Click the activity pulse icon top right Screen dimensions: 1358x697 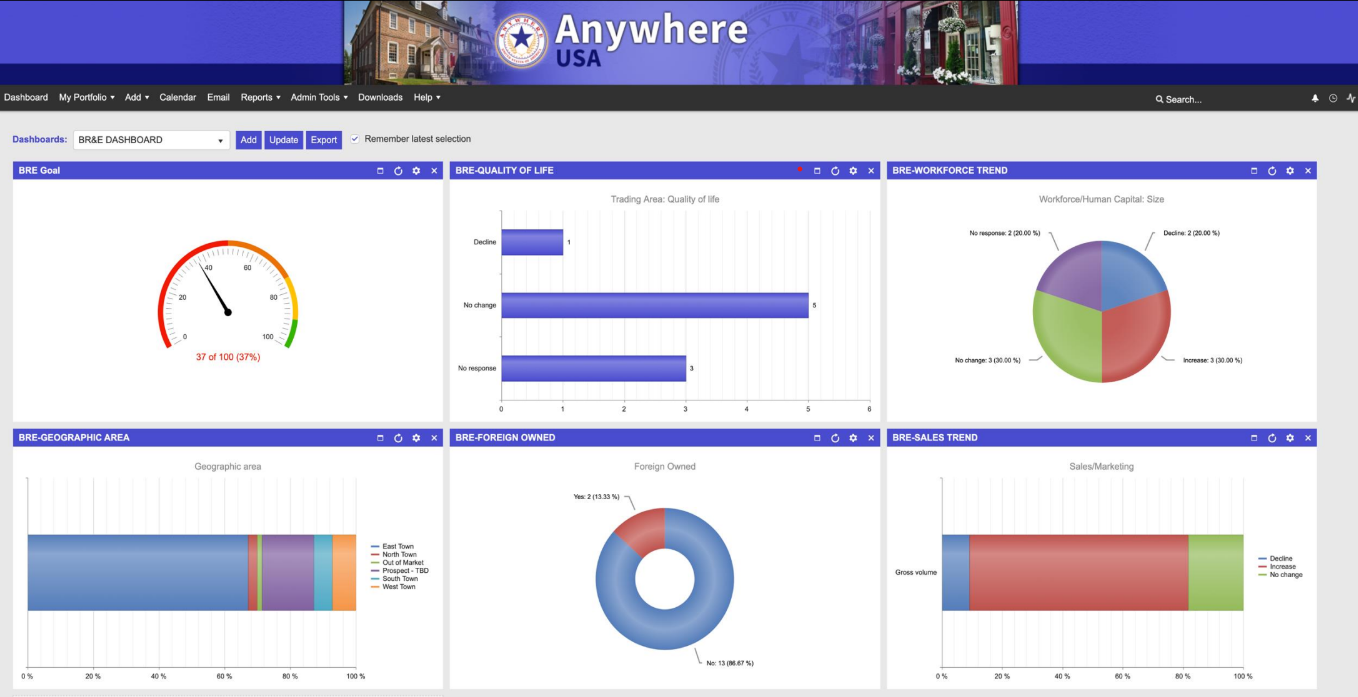pos(1350,97)
